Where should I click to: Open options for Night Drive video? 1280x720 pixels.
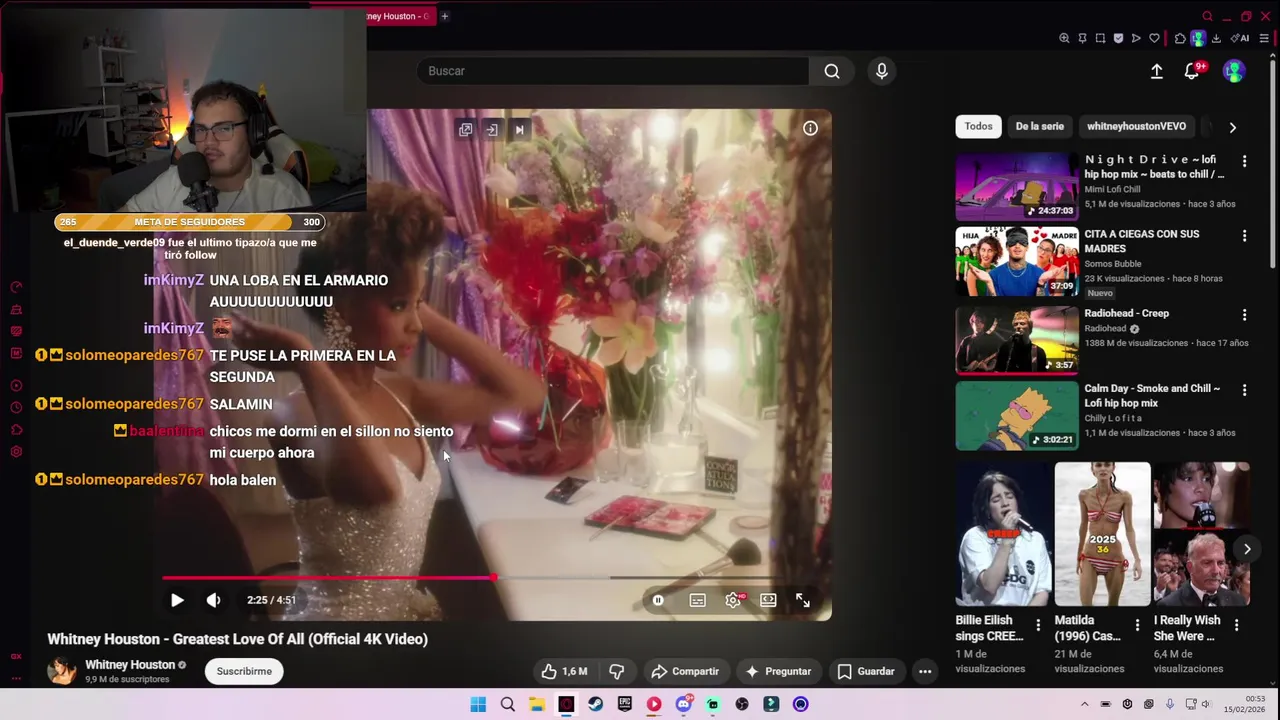pos(1244,161)
